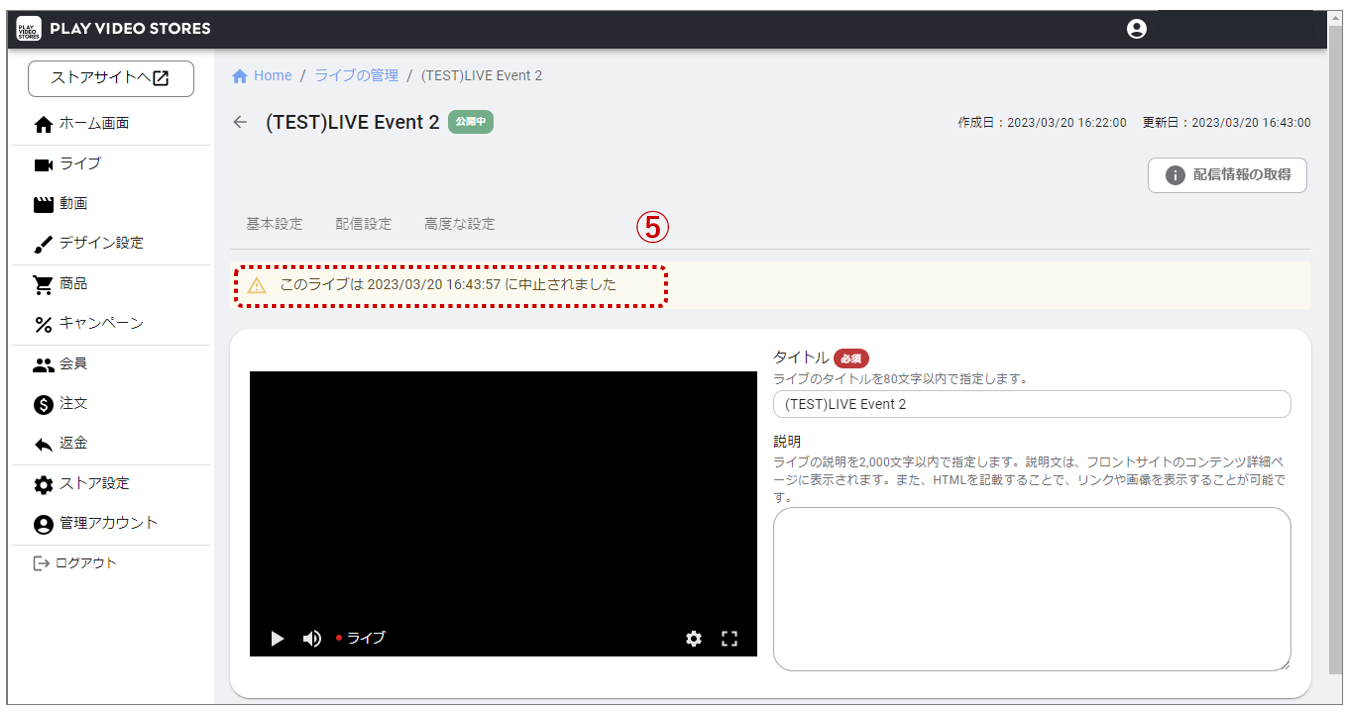The image size is (1353, 715).
Task: Click inside the タイトル input field
Action: click(x=1030, y=404)
